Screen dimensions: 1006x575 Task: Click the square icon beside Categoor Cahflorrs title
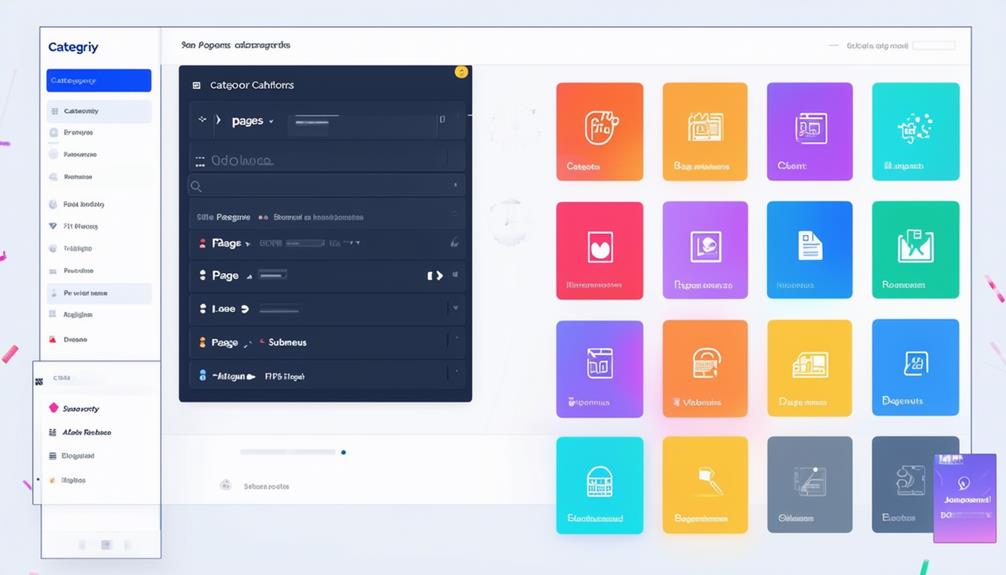[196, 86]
